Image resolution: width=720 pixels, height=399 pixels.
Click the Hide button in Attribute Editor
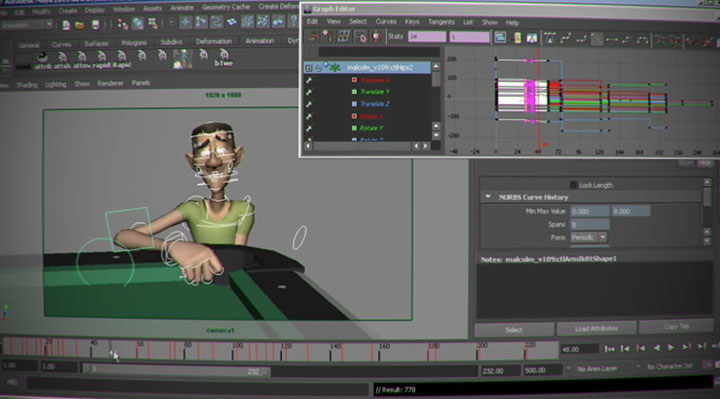704,163
